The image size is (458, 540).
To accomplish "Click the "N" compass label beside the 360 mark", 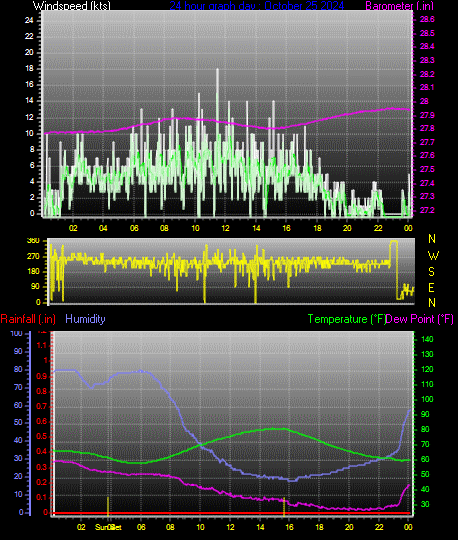I will 432,239.
